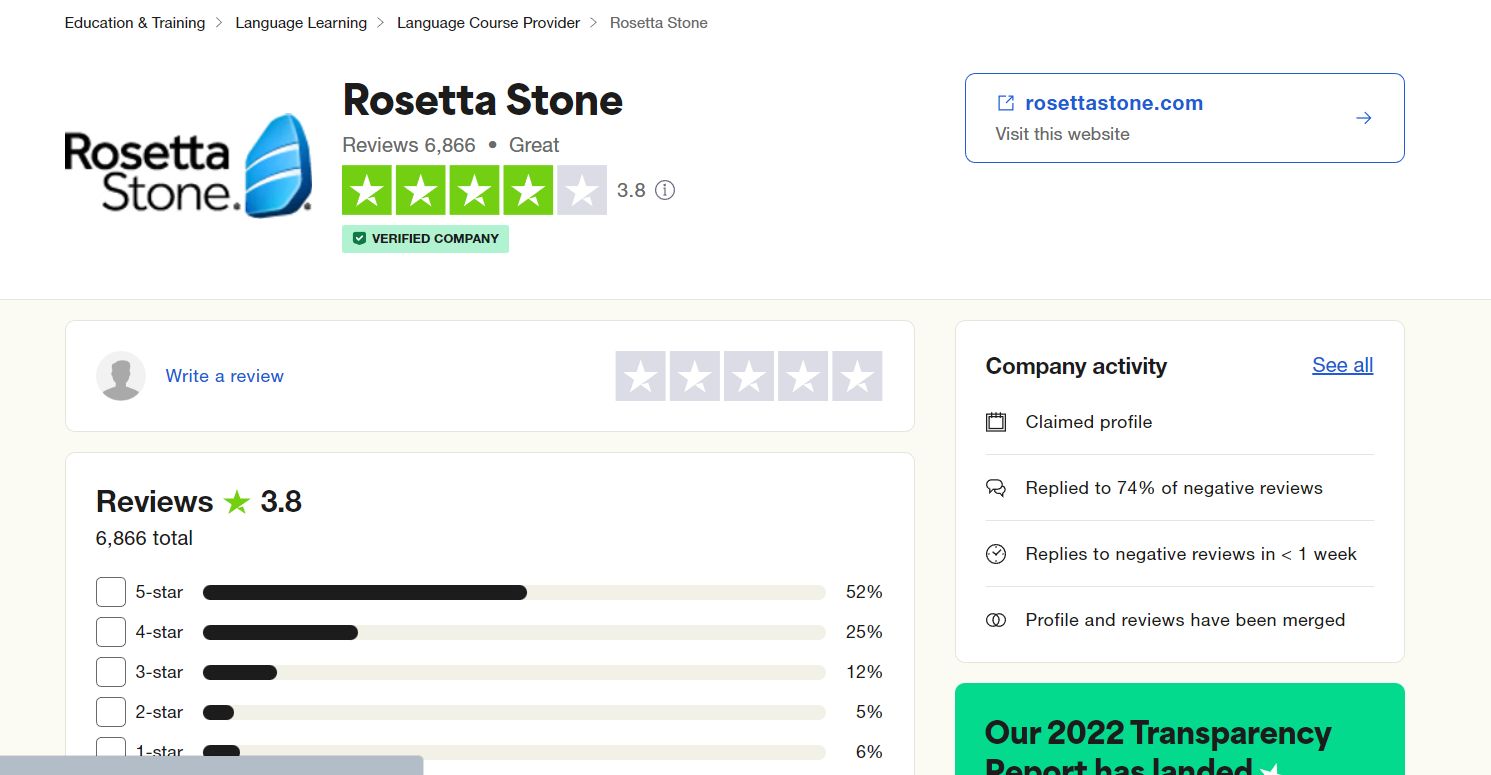Open Education & Training breadcrumb
Viewport: 1491px width, 775px height.
135,22
